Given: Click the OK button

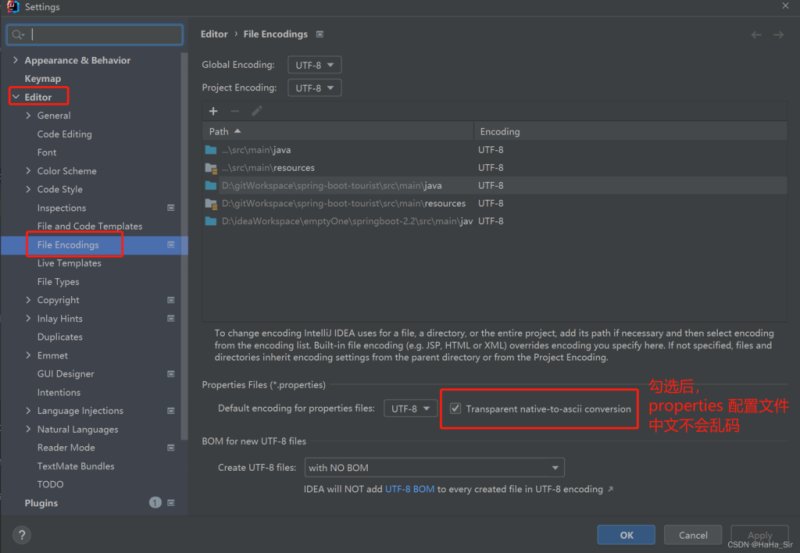Looking at the screenshot, I should point(626,535).
